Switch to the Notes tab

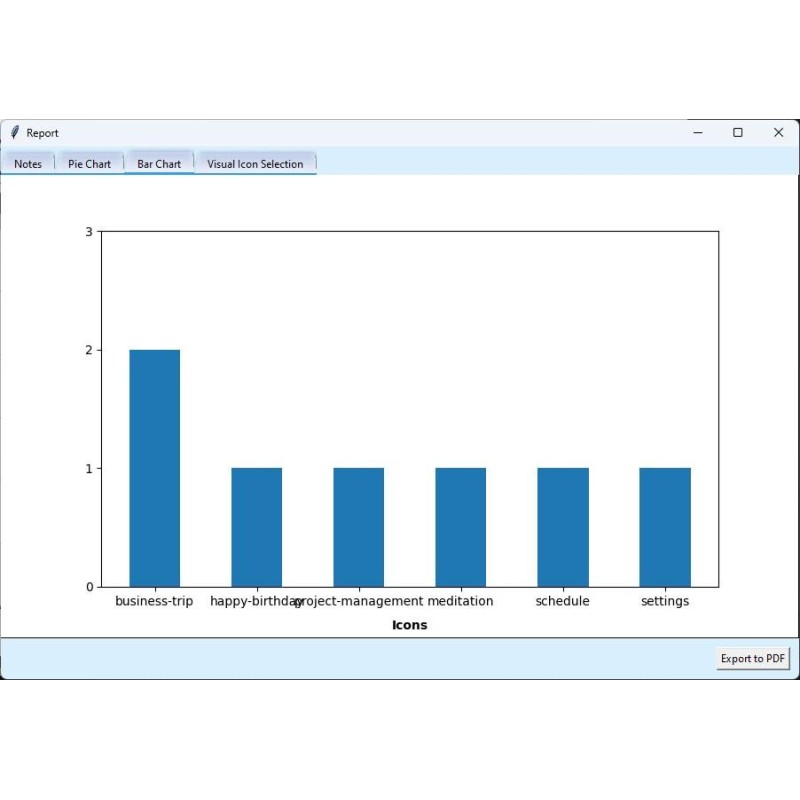[x=28, y=164]
